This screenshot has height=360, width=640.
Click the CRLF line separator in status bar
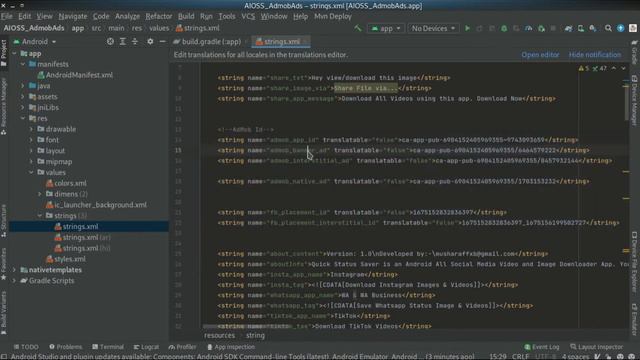(x=520, y=356)
